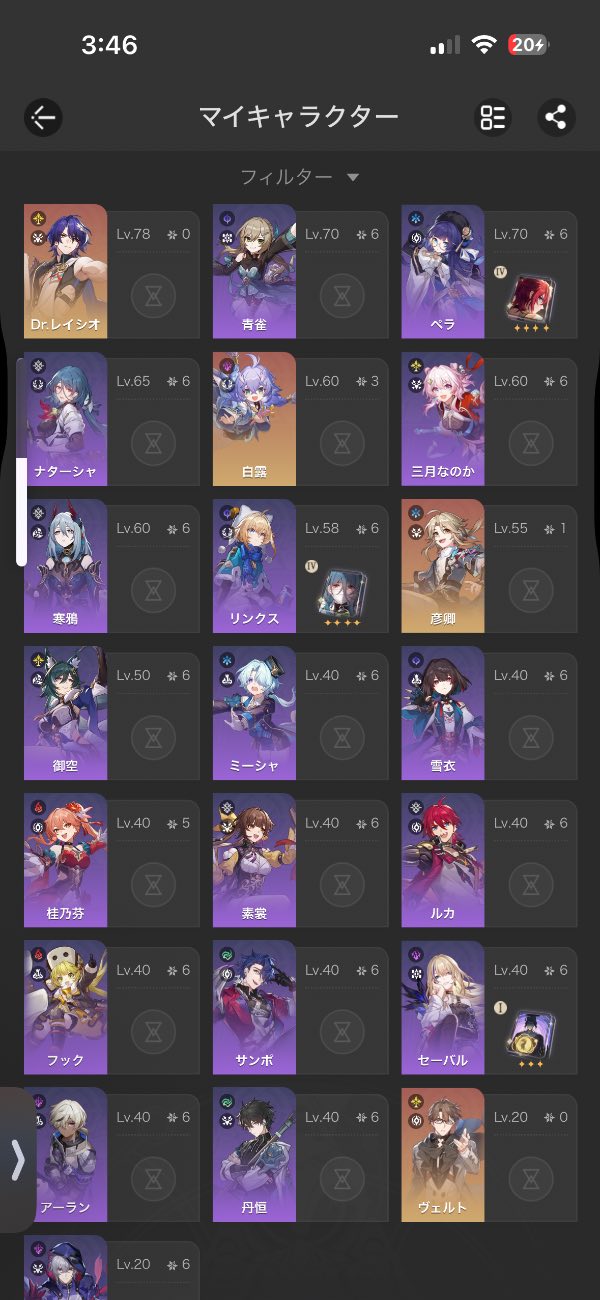Switch layout with the grid view icon
The width and height of the screenshot is (600, 1300).
pyautogui.click(x=492, y=117)
